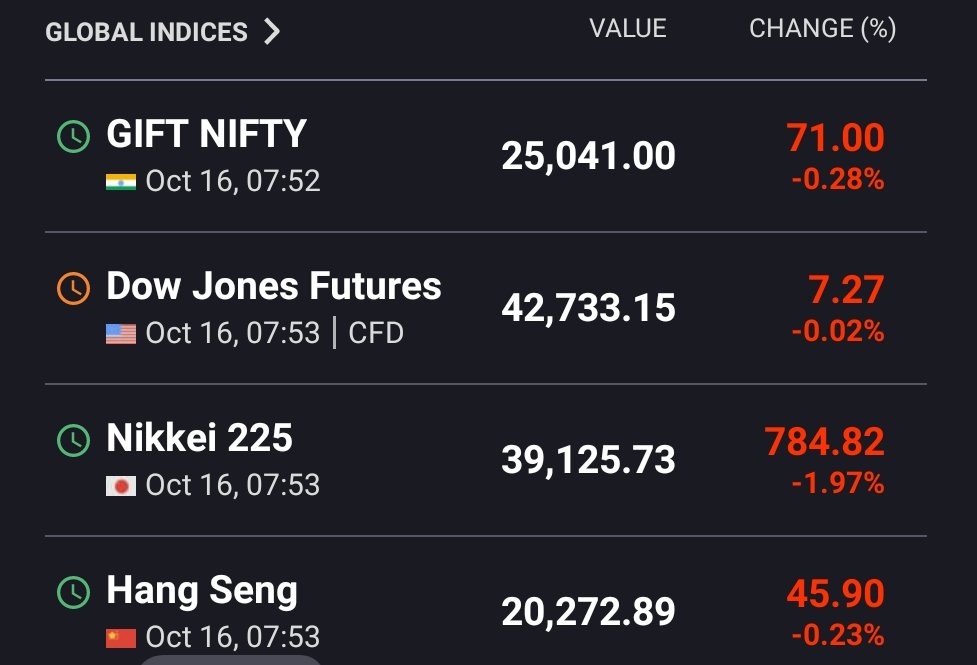Click GIFT NIFTY value 25,041.00
The height and width of the screenshot is (665, 977).
(588, 156)
